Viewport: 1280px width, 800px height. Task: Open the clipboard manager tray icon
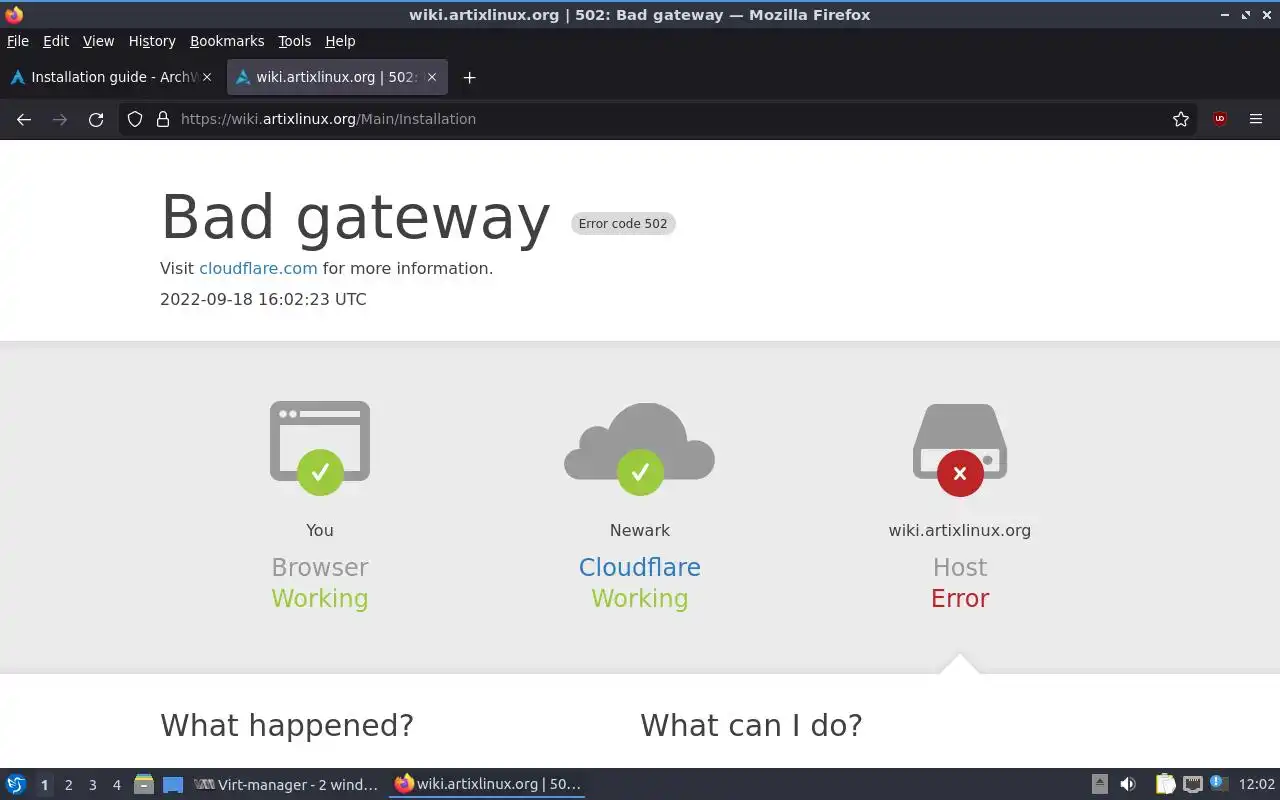1165,784
